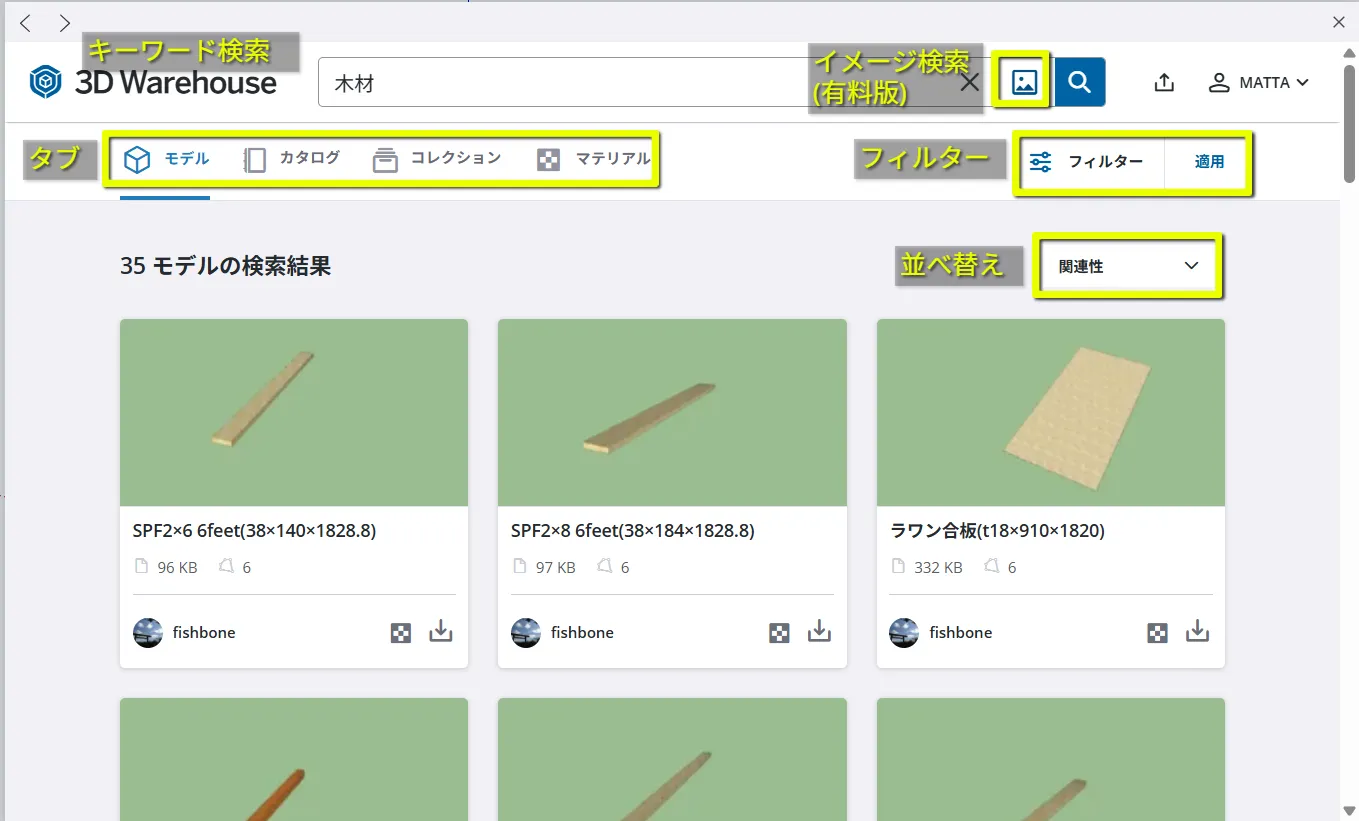Open the SPF2×8 6feet model thumbnail
The image size is (1359, 821).
[x=672, y=412]
